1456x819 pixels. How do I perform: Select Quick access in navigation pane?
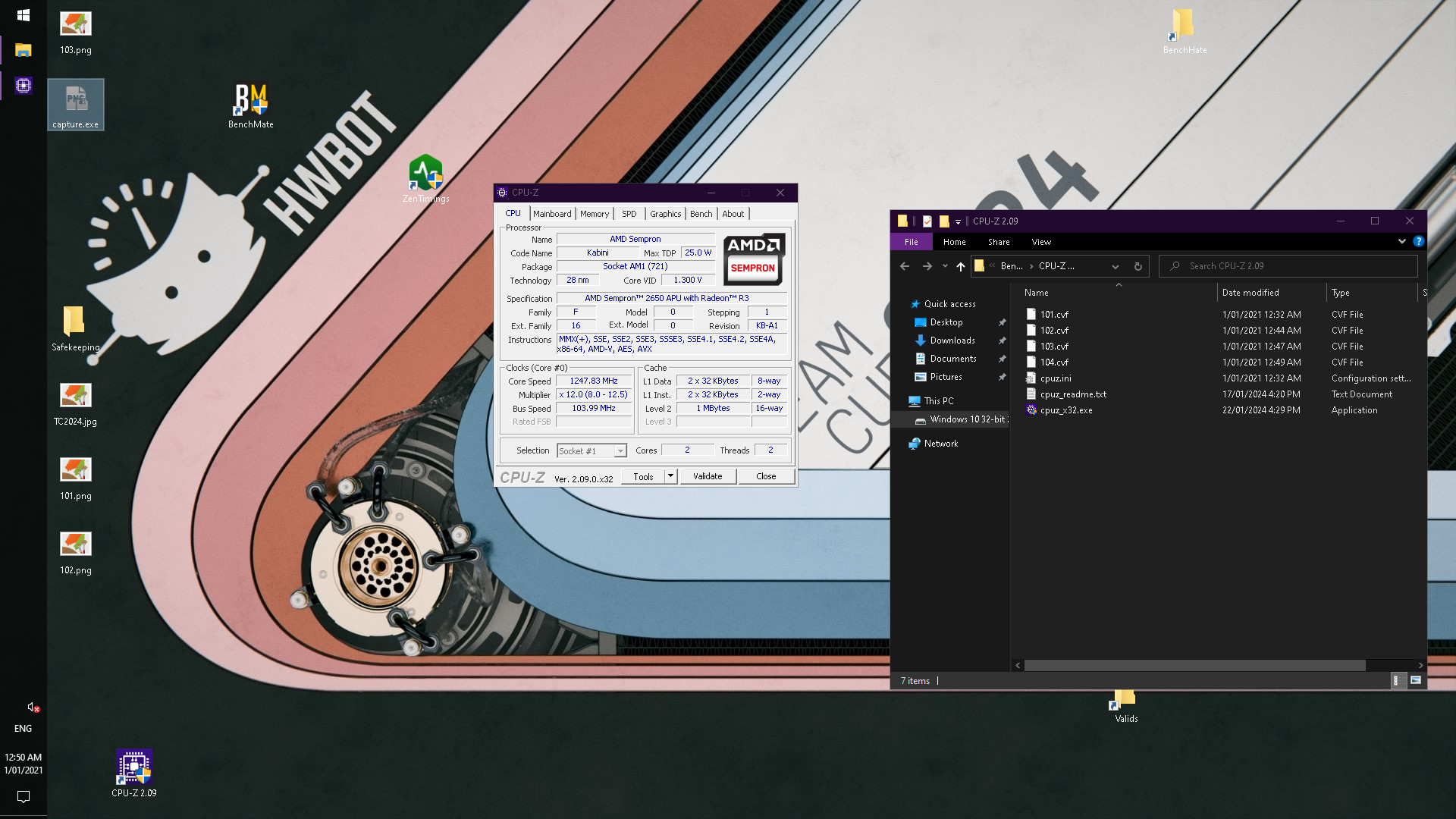point(949,304)
